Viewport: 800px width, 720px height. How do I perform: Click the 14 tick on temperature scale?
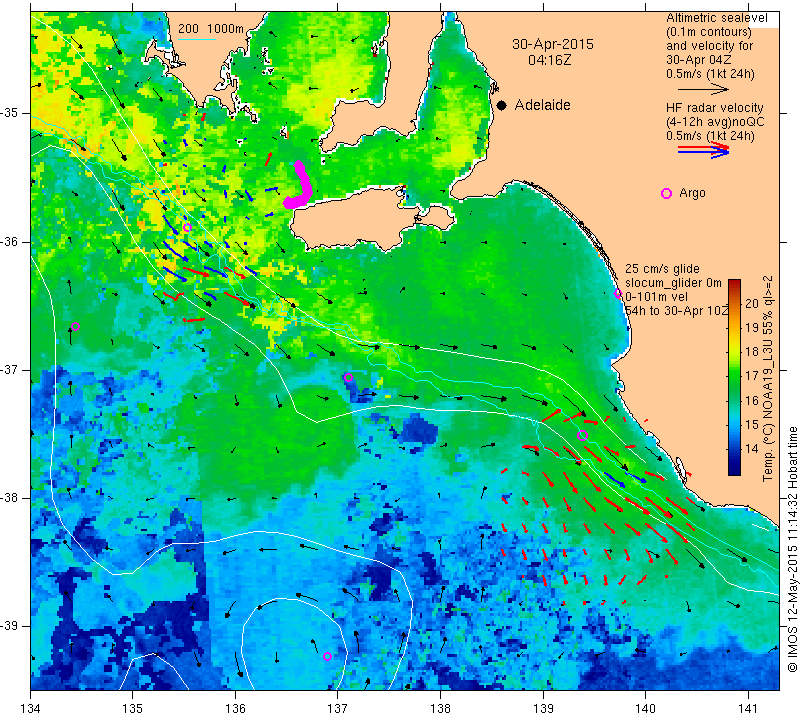pos(752,449)
